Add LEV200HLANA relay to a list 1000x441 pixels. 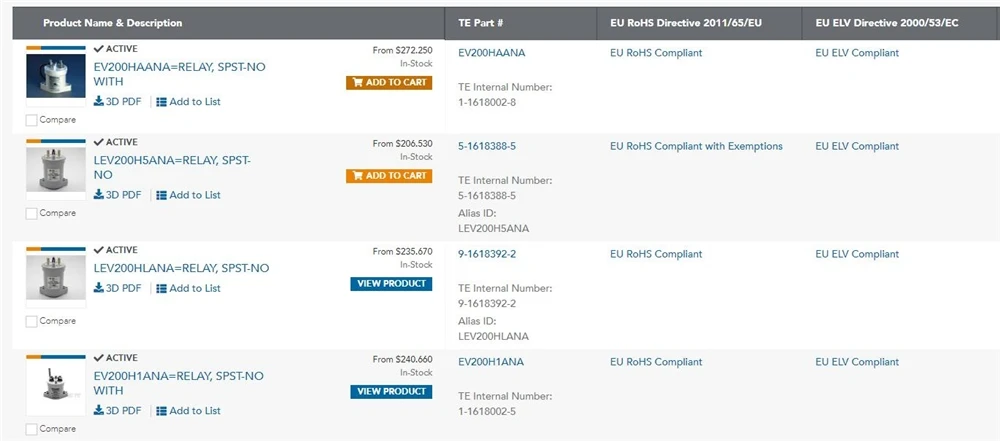tap(188, 288)
